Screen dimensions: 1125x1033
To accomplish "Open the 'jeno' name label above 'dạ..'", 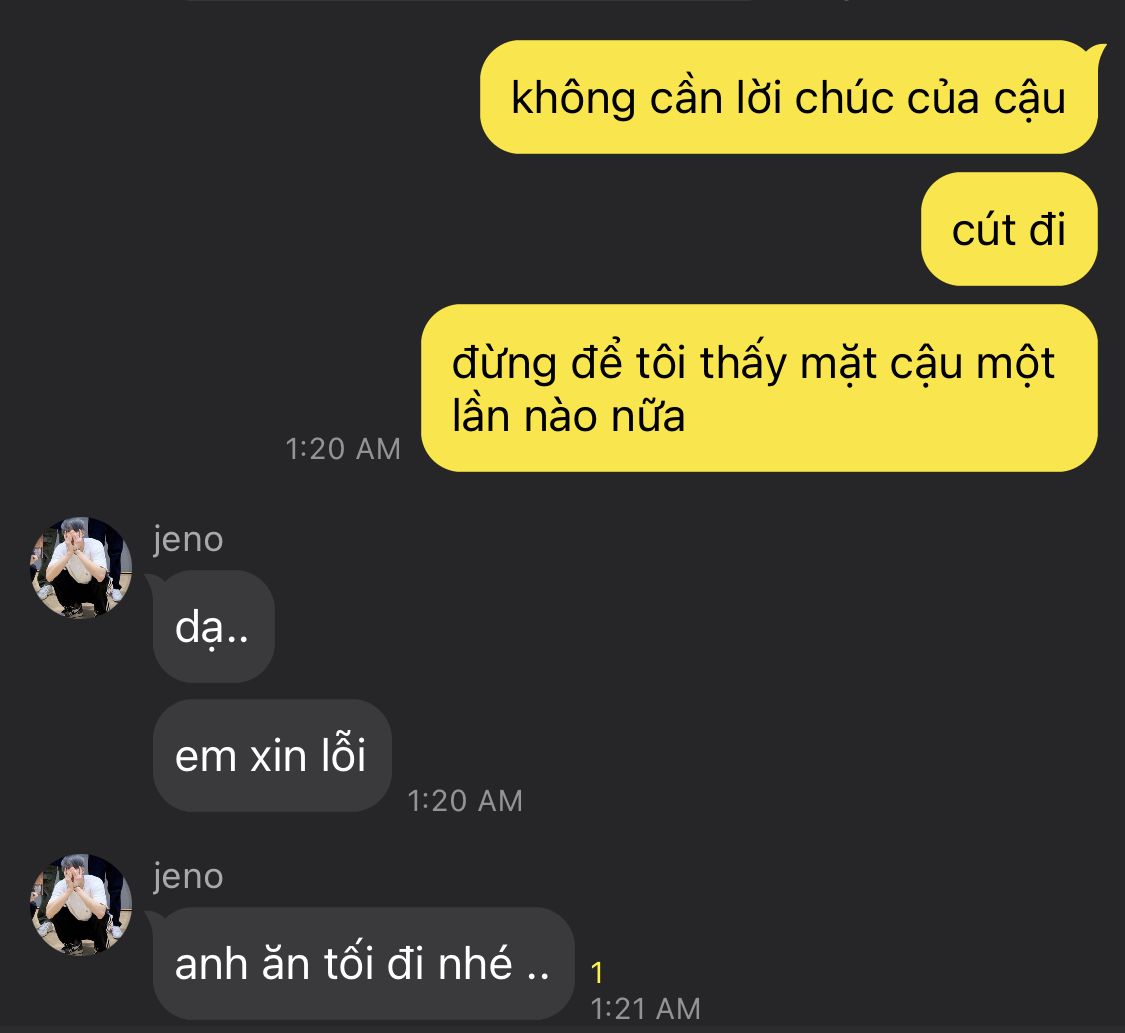I will click(x=188, y=539).
